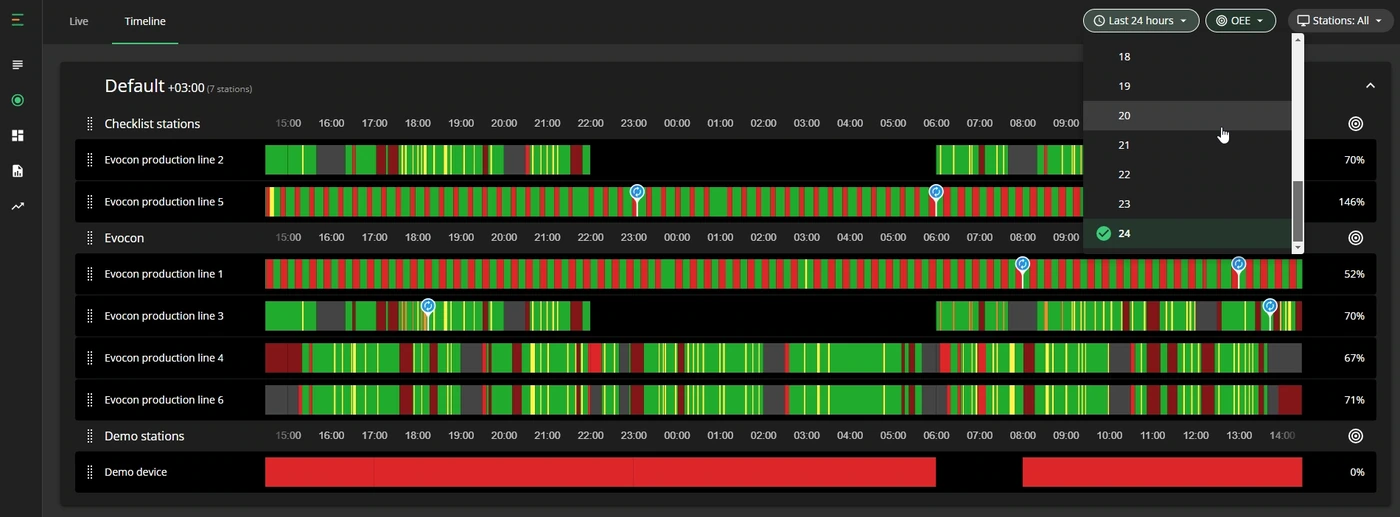The image size is (1400, 517).
Task: Click the 71% OEE value
Action: point(1355,400)
